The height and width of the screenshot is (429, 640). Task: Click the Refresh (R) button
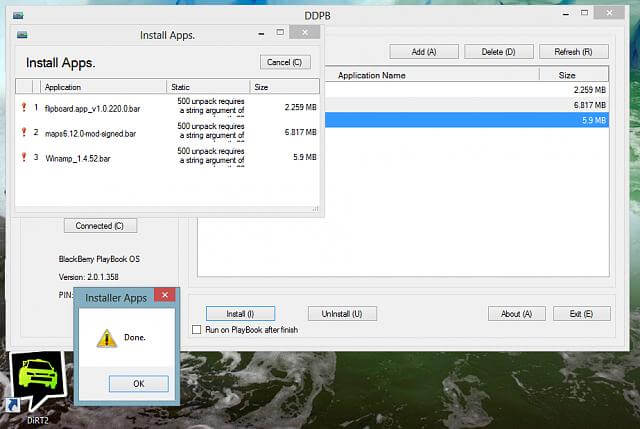573,52
